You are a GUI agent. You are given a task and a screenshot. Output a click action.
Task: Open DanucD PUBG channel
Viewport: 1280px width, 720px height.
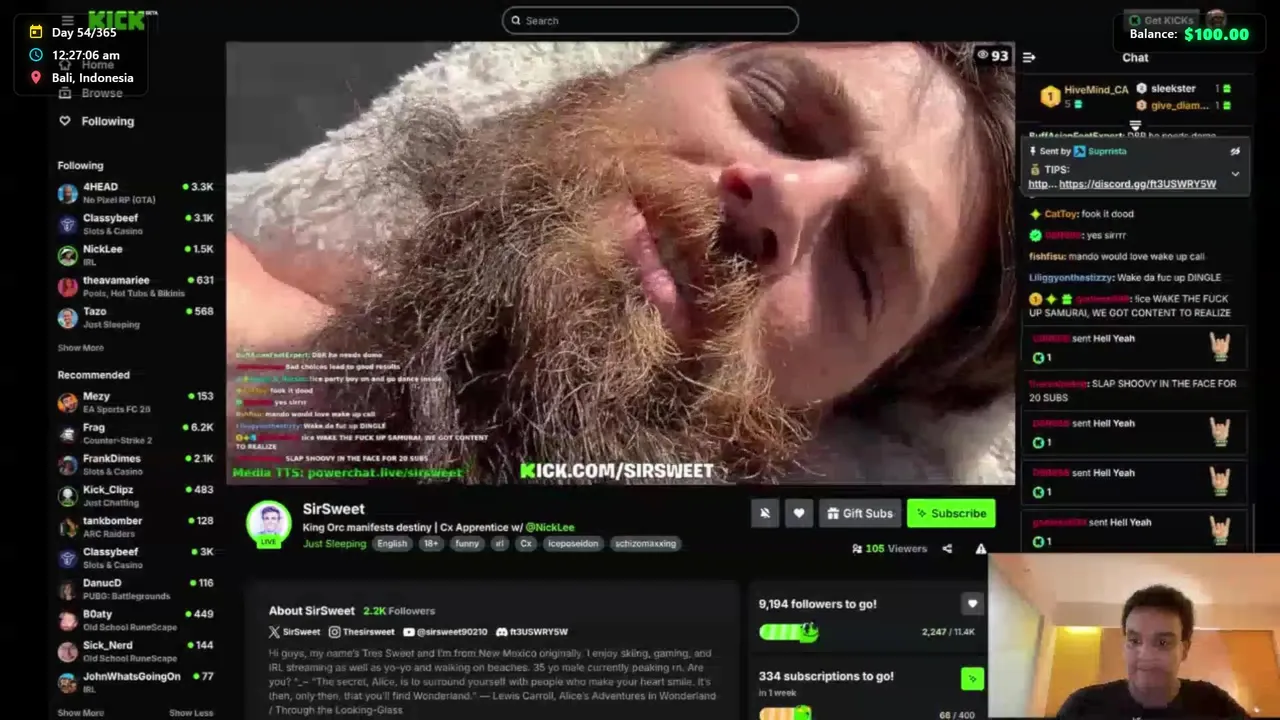click(x=135, y=588)
